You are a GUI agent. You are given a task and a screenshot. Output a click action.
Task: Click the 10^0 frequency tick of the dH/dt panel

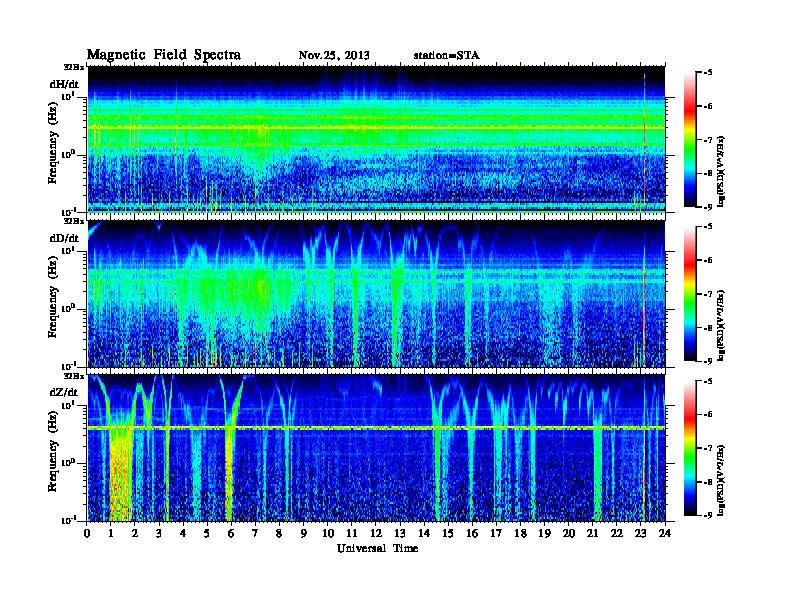point(68,154)
